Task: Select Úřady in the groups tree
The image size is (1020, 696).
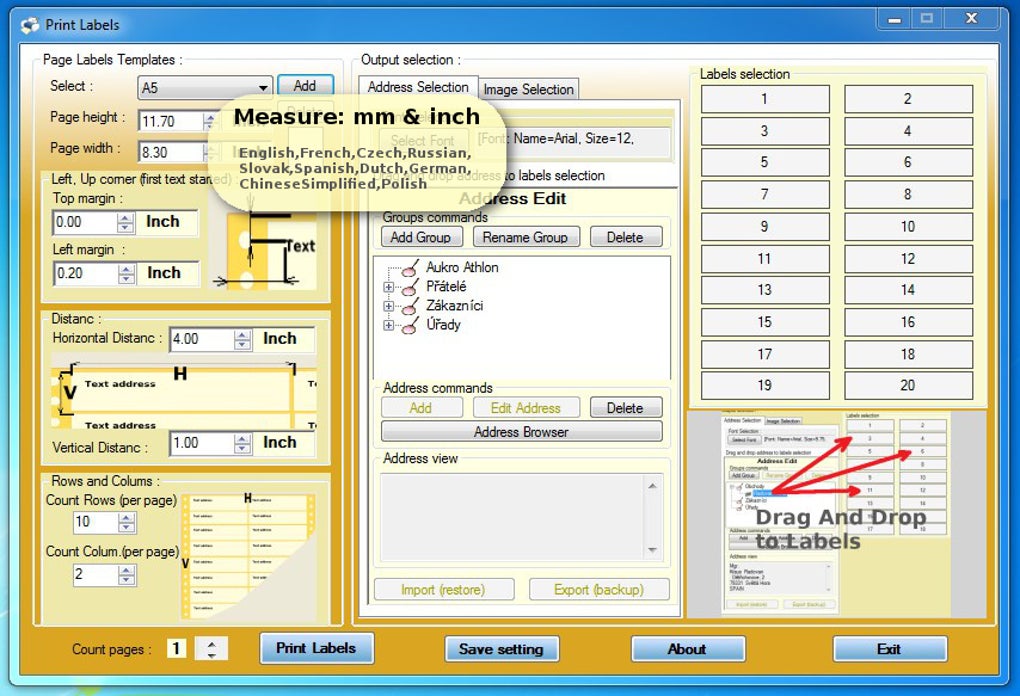Action: coord(444,325)
